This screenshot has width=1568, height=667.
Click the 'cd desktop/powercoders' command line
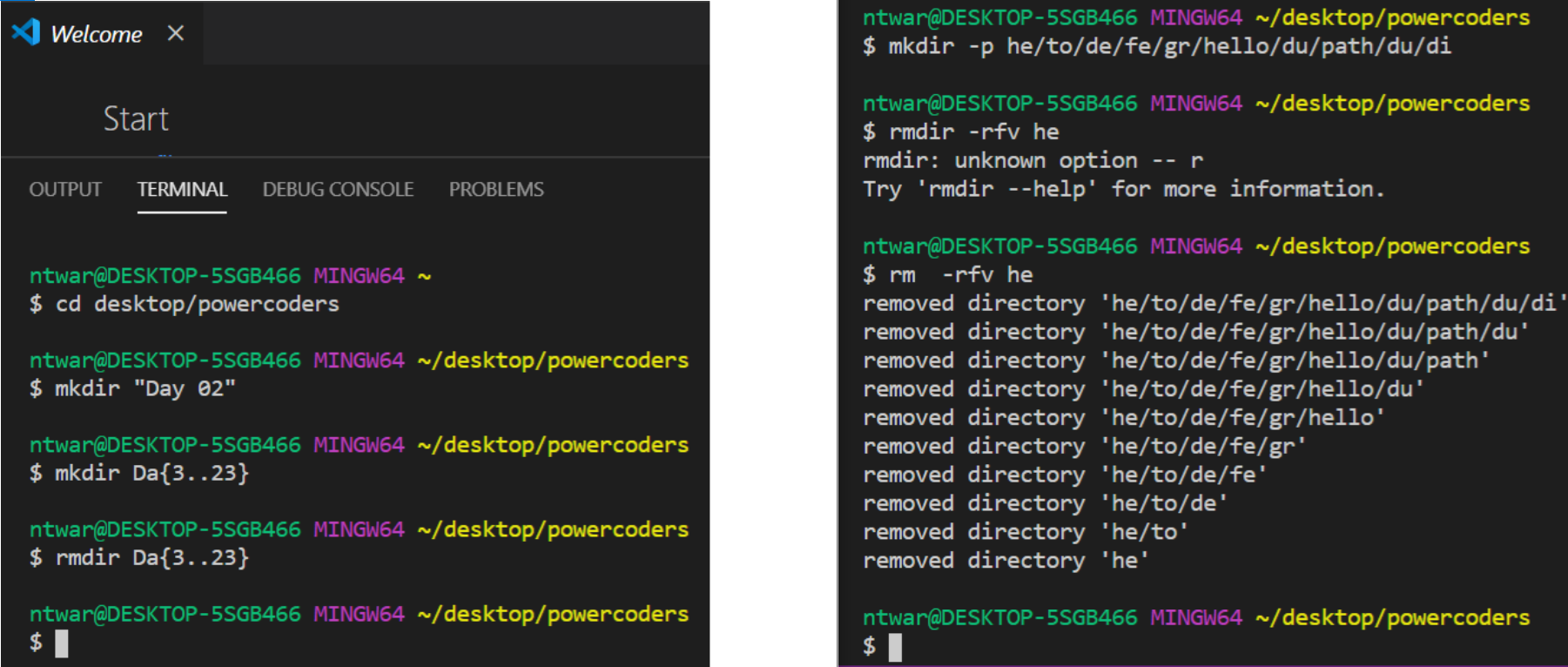coord(197,304)
